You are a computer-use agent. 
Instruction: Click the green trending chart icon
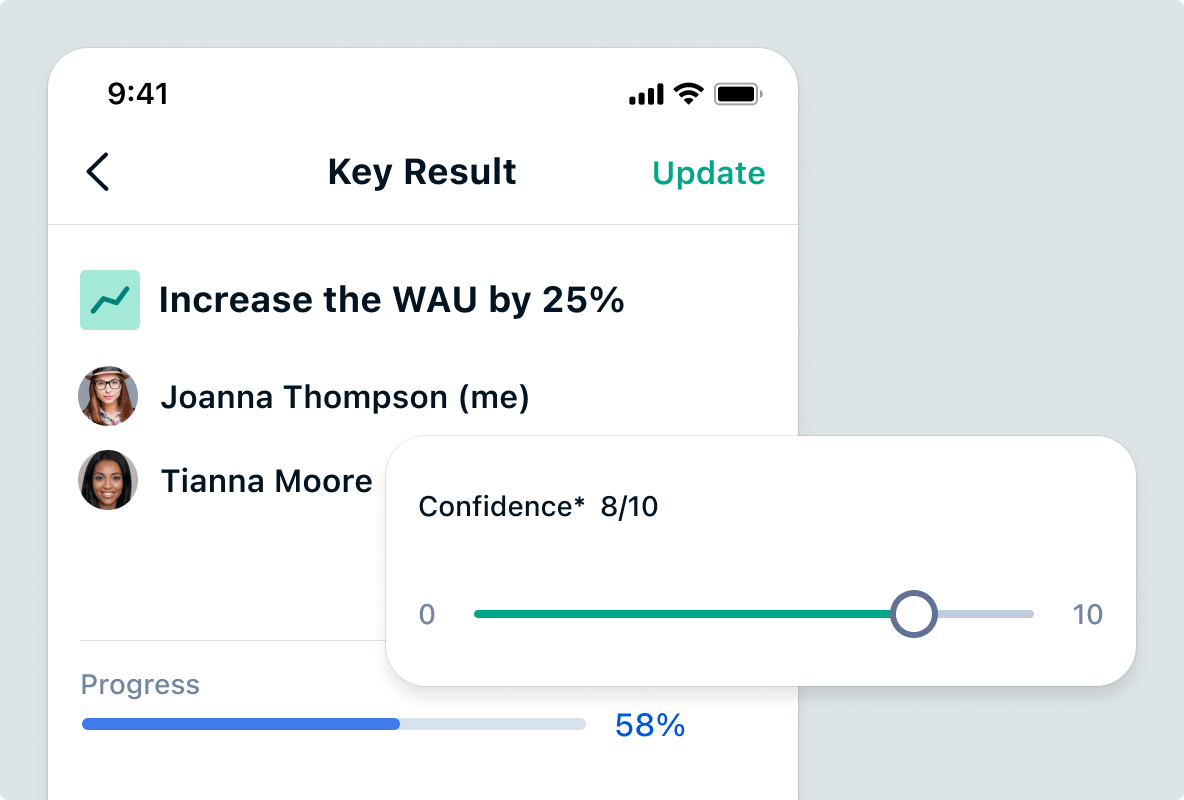(110, 299)
